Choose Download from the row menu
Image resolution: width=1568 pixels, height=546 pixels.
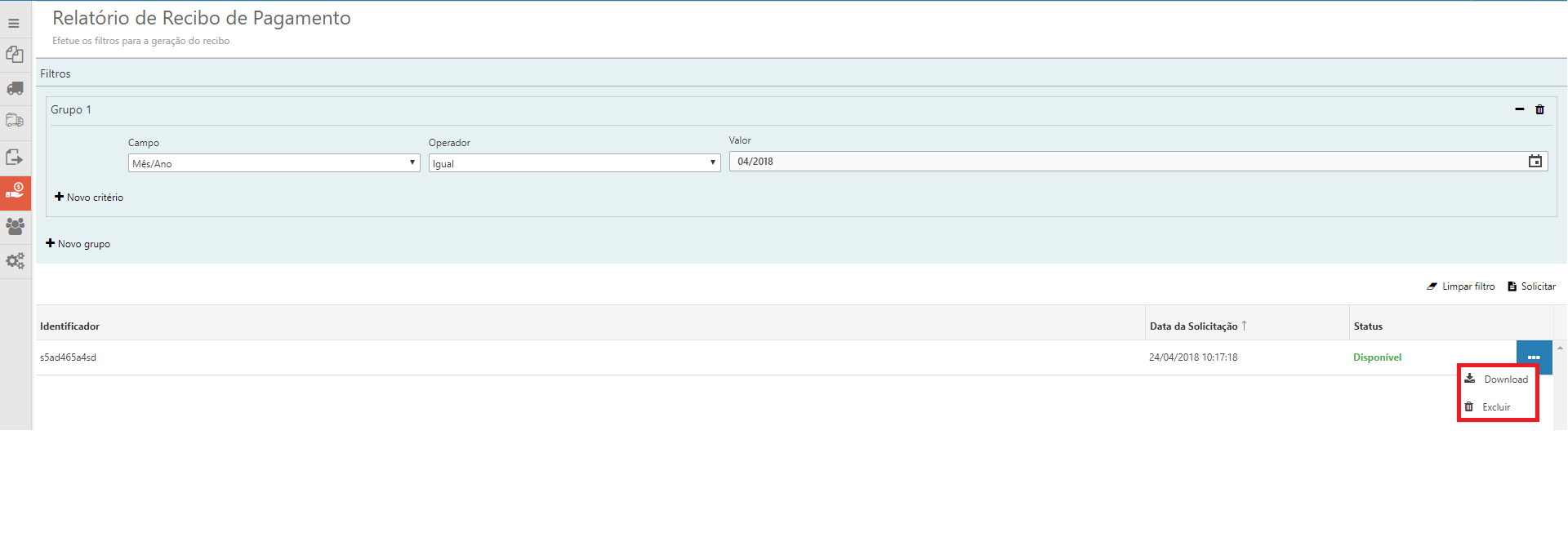(x=1497, y=380)
